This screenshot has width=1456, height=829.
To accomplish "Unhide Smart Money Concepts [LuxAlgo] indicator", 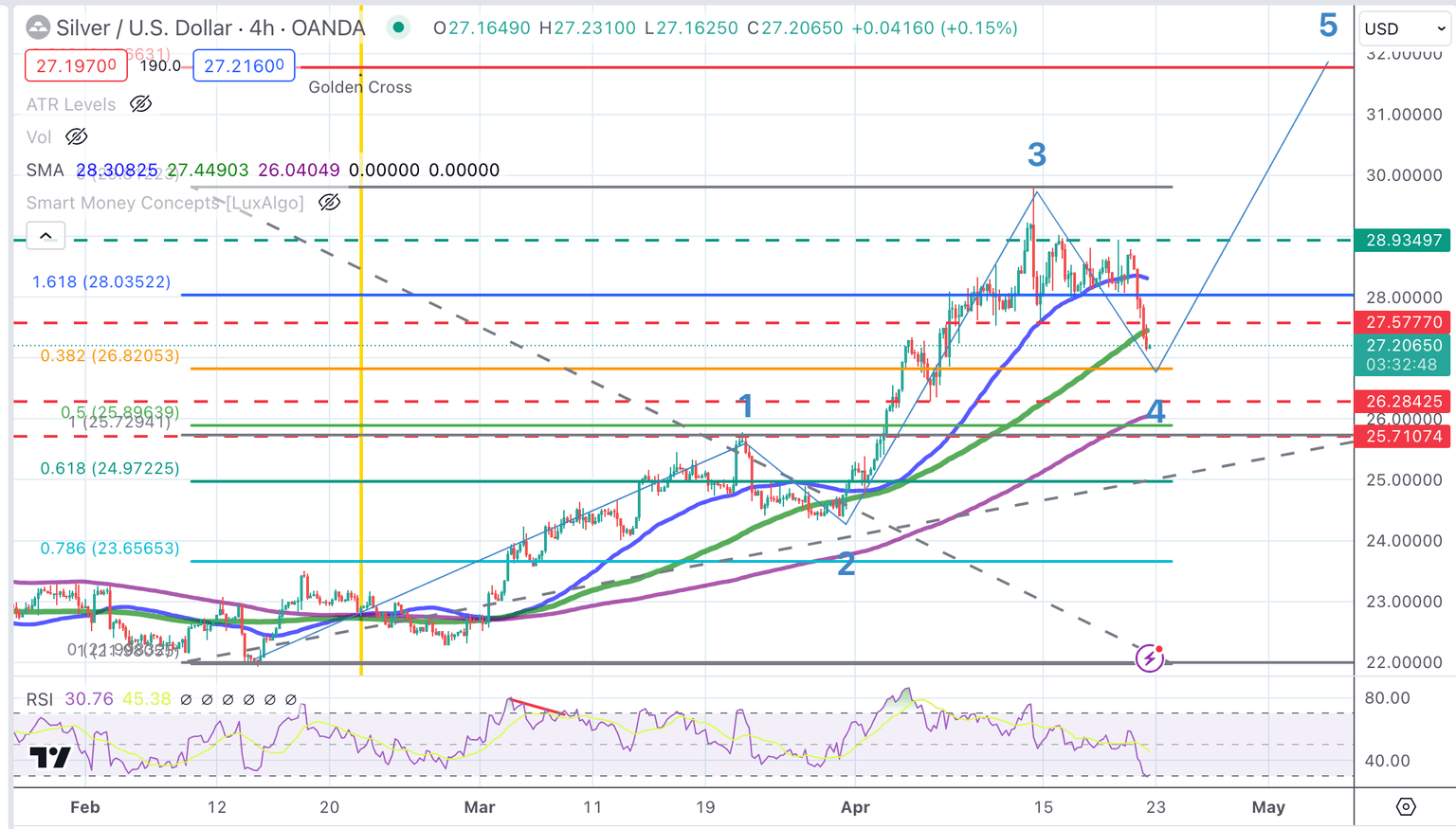I will [x=329, y=202].
